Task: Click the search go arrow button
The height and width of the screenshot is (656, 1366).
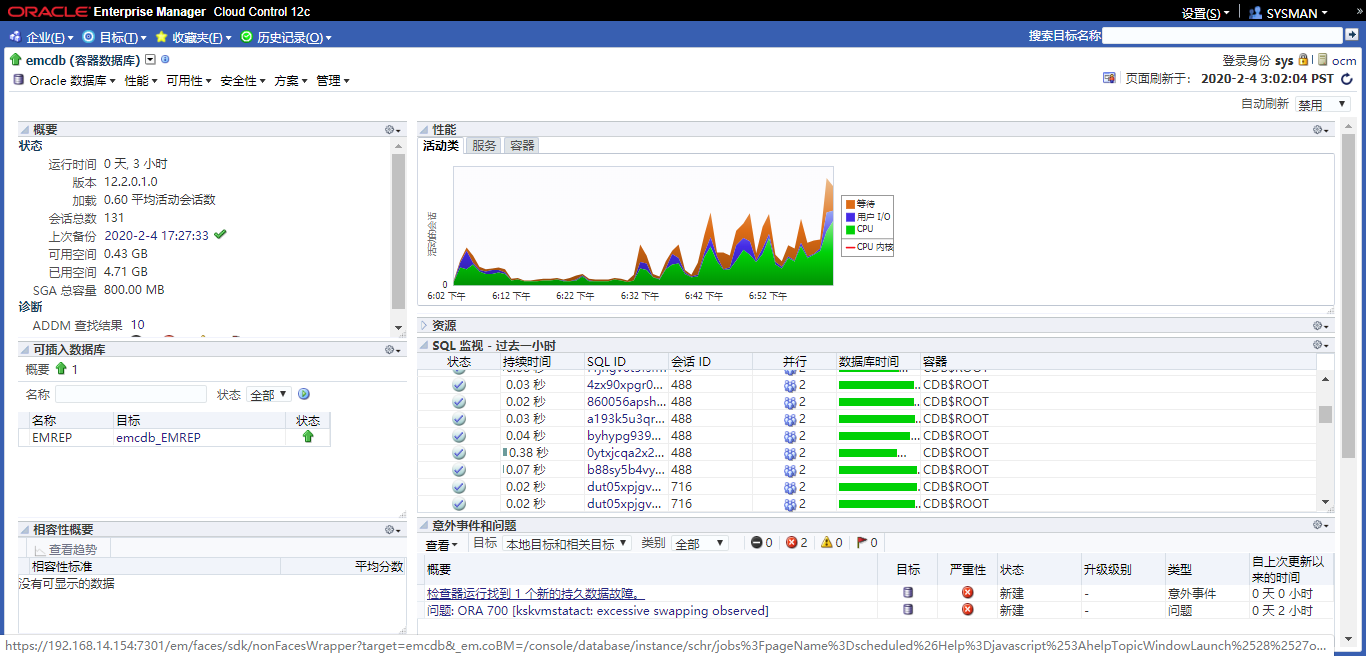Action: coord(1351,36)
